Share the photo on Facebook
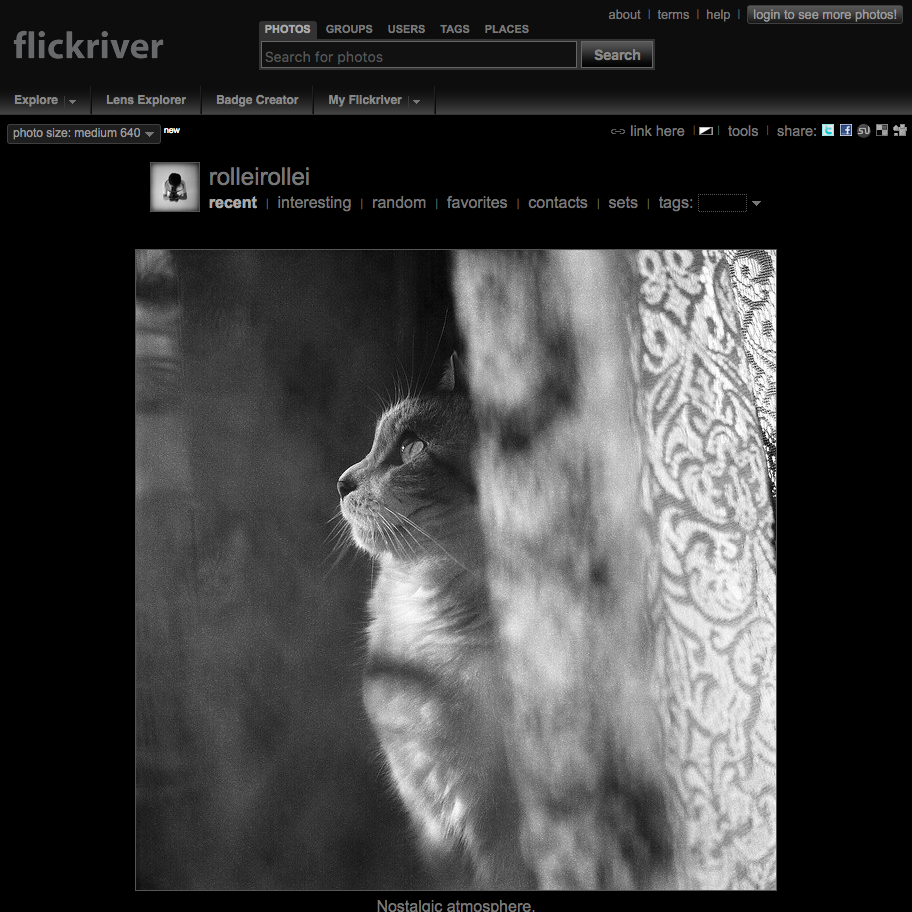This screenshot has width=912, height=912. pyautogui.click(x=845, y=130)
